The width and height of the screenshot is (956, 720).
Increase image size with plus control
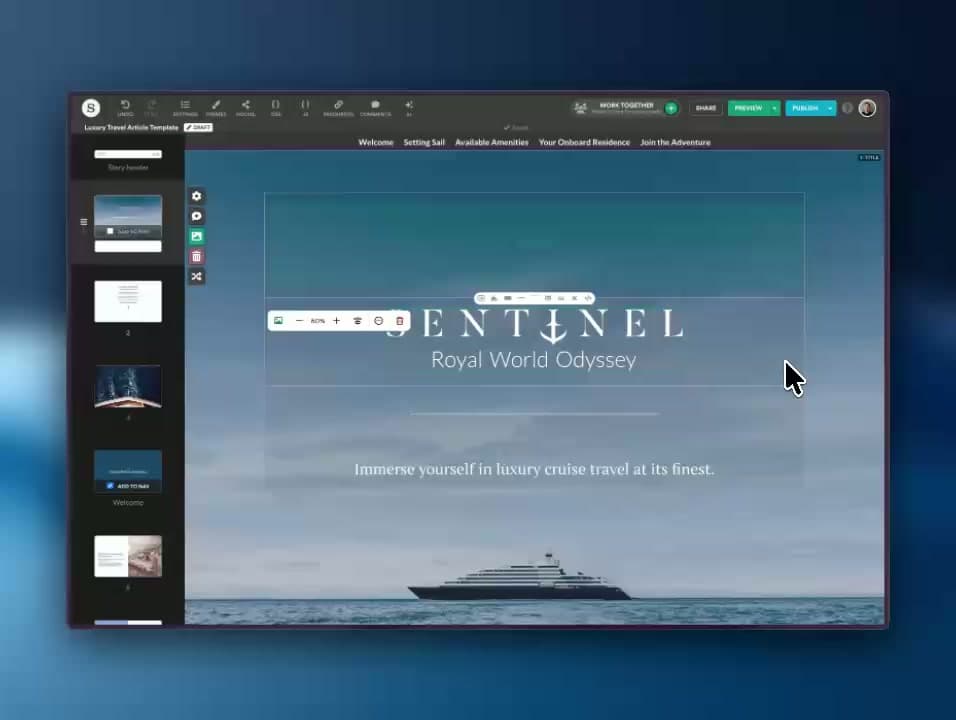[x=337, y=321]
